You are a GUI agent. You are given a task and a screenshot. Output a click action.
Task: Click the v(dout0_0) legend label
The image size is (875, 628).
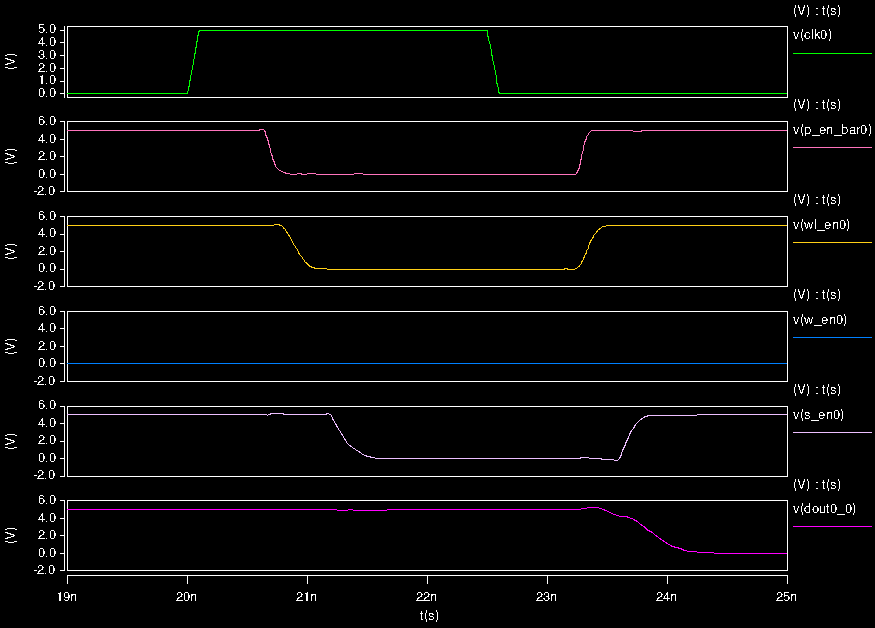[x=825, y=508]
